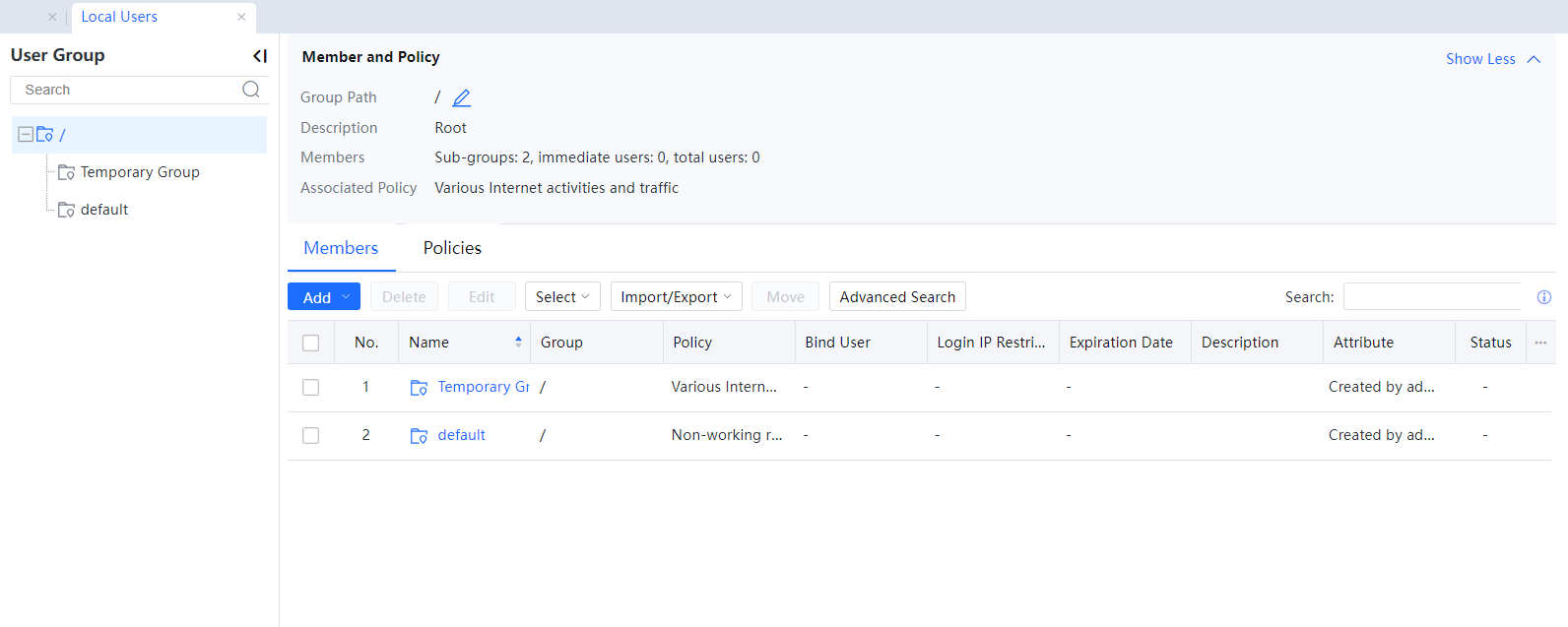The width and height of the screenshot is (1568, 627).
Task: Switch to the Policies tab
Action: click(x=452, y=248)
